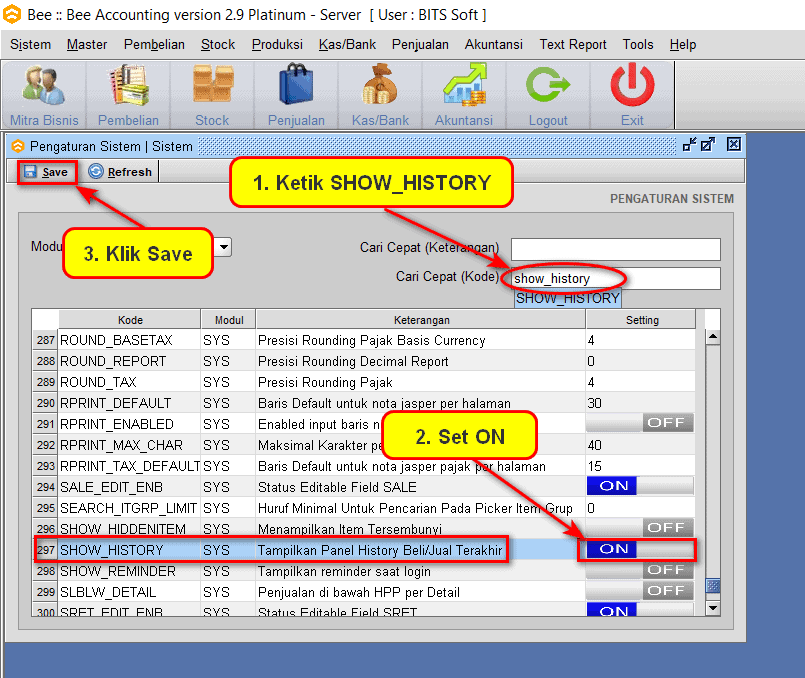Select the RPRINT_MAX_CHAR row
The height and width of the screenshot is (678, 805).
pos(364,444)
